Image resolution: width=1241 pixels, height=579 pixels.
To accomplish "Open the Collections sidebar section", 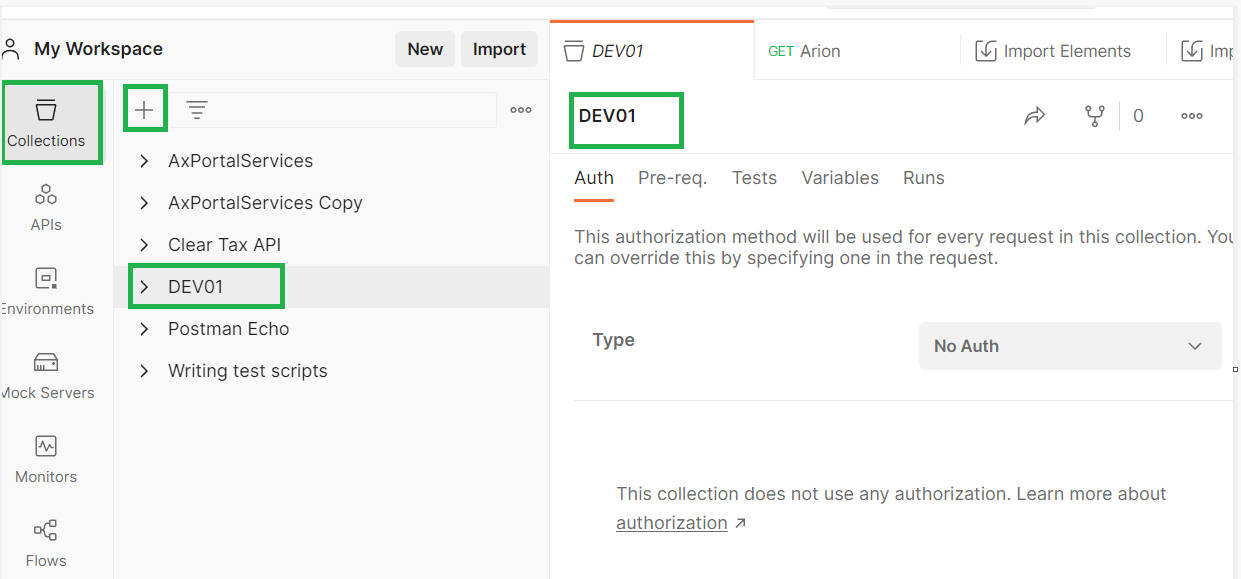I will 47,124.
